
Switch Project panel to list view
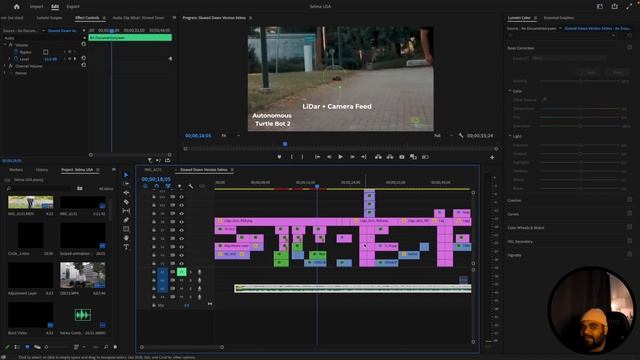pos(17,347)
